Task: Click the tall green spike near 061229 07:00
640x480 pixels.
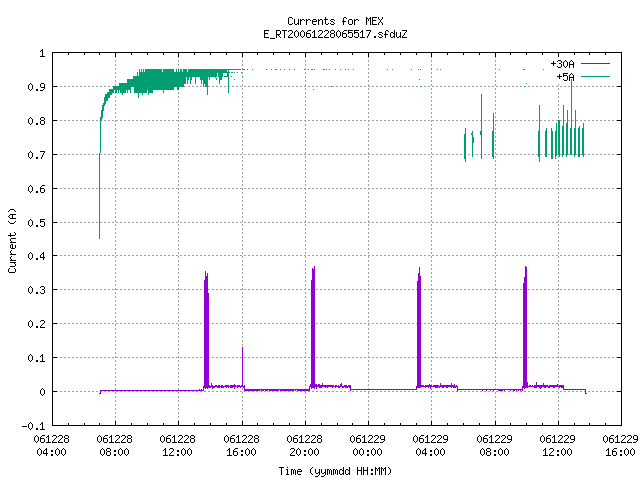Action: pyautogui.click(x=482, y=127)
